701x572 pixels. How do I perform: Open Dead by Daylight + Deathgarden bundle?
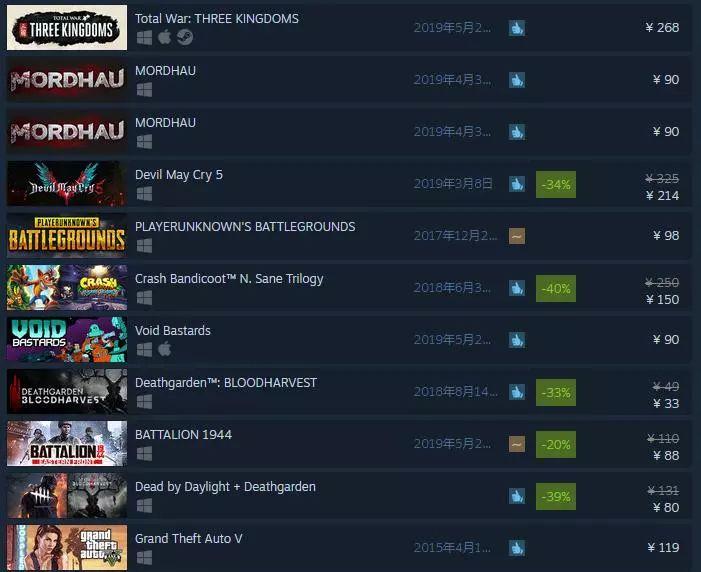[x=225, y=487]
